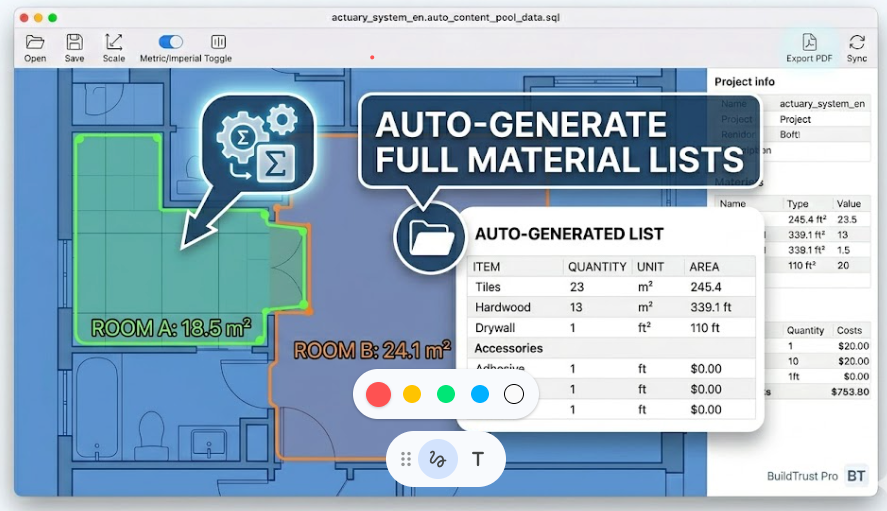The image size is (887, 511).
Task: Select the freehand draw tool
Action: [x=437, y=459]
